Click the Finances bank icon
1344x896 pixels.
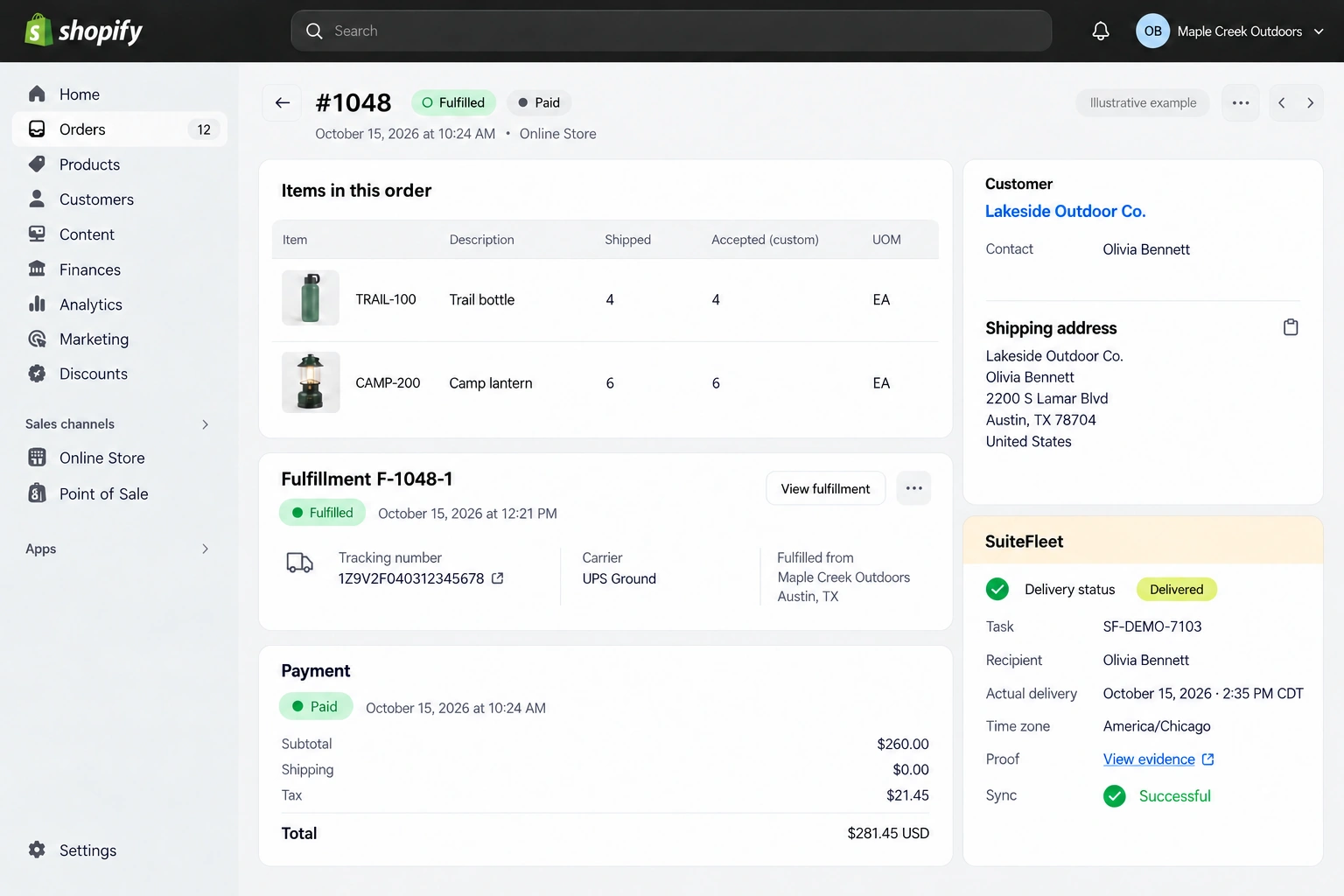37,269
